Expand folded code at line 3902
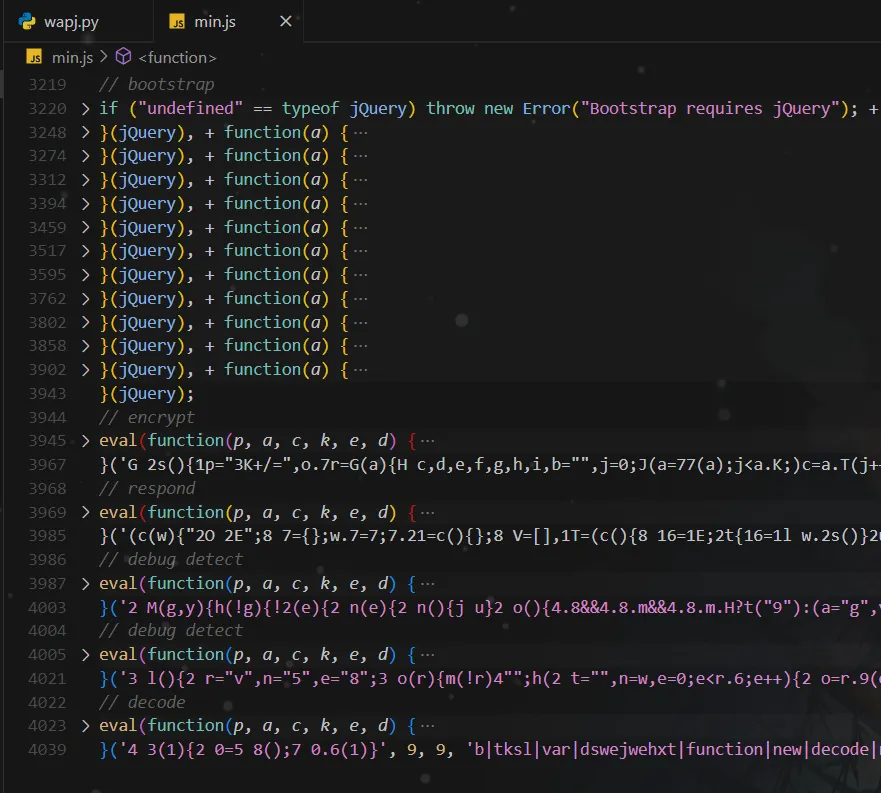The image size is (881, 793). [x=85, y=370]
